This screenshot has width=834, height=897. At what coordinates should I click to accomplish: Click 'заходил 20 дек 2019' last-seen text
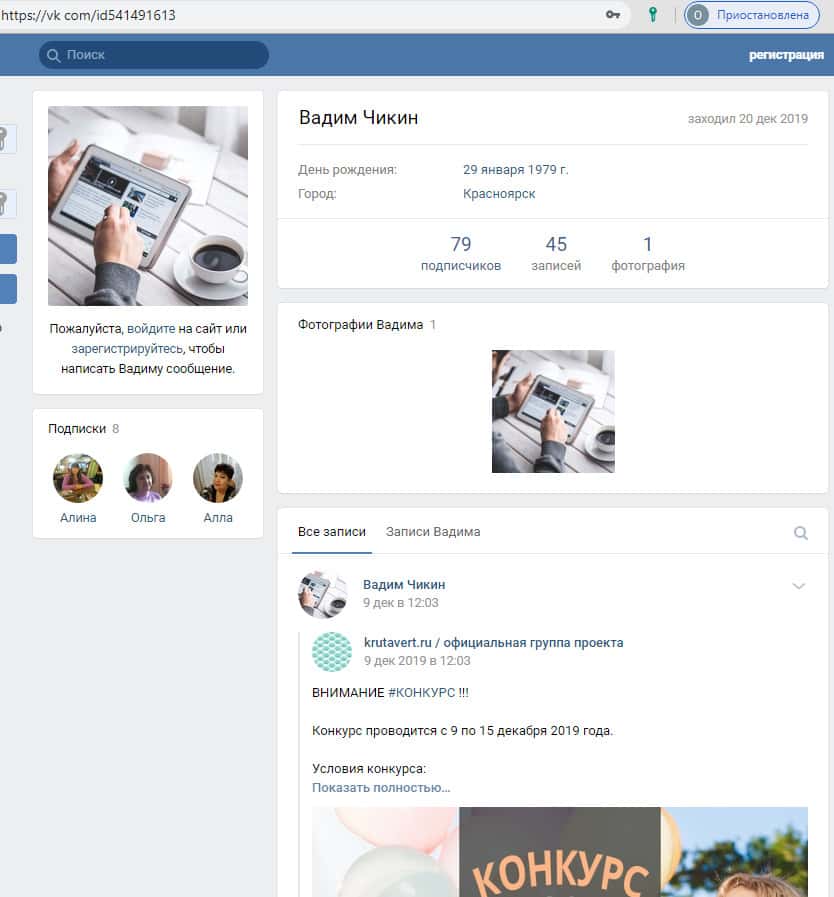(x=748, y=118)
